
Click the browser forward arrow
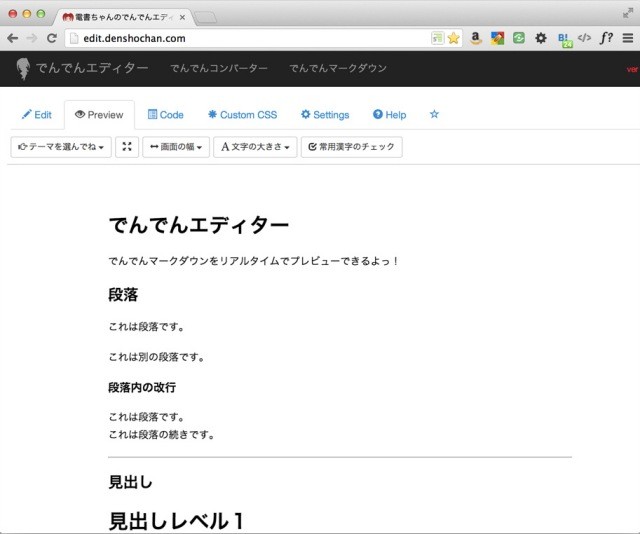32,38
